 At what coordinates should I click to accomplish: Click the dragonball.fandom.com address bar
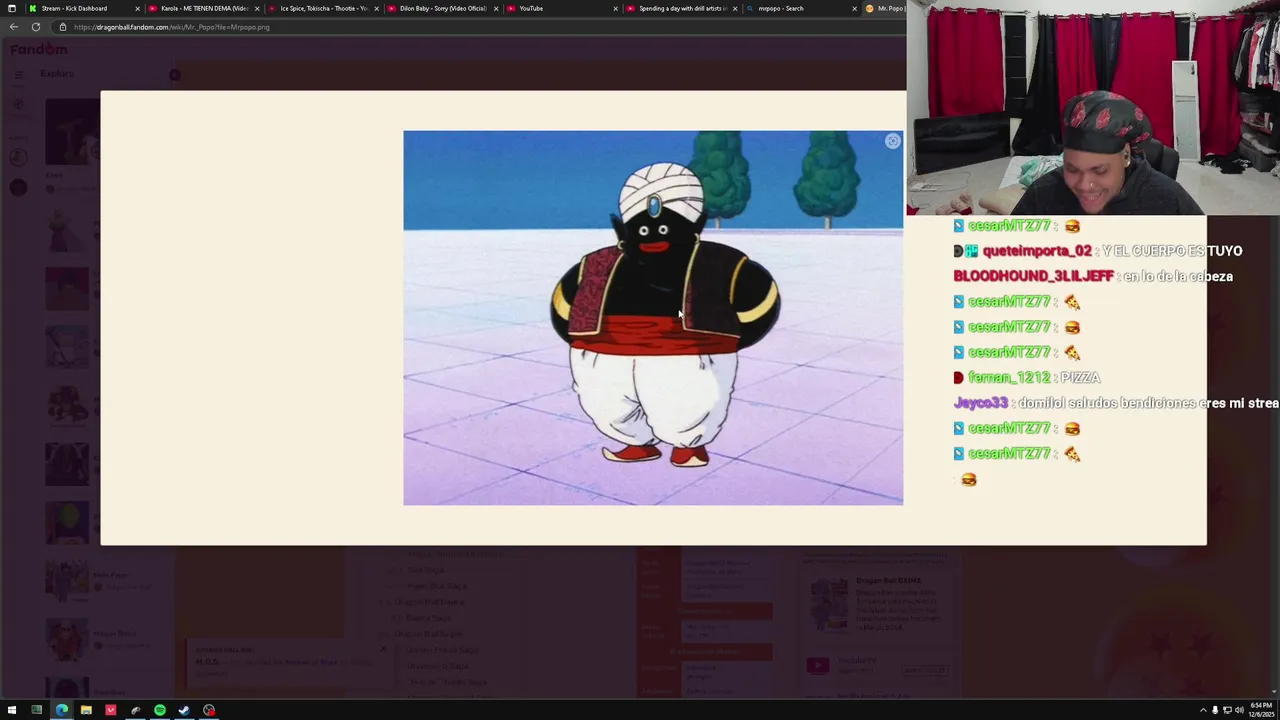pyautogui.click(x=480, y=27)
